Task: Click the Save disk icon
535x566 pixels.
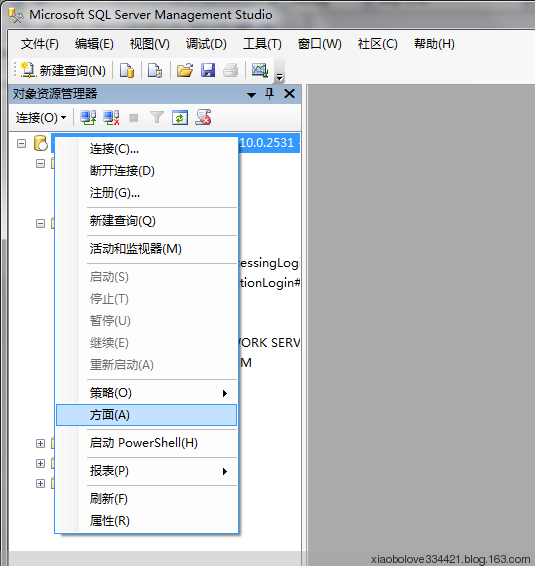Action: (208, 70)
